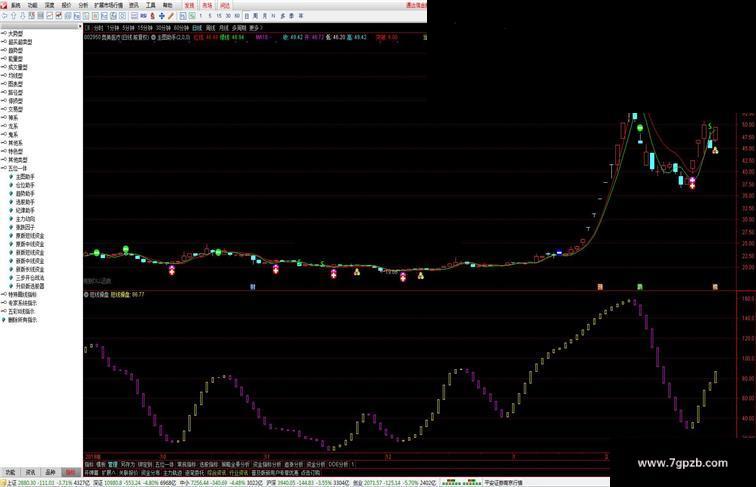This screenshot has width=756, height=487.
Task: Switch to 5-minute period toolbar button
Action: point(209,16)
